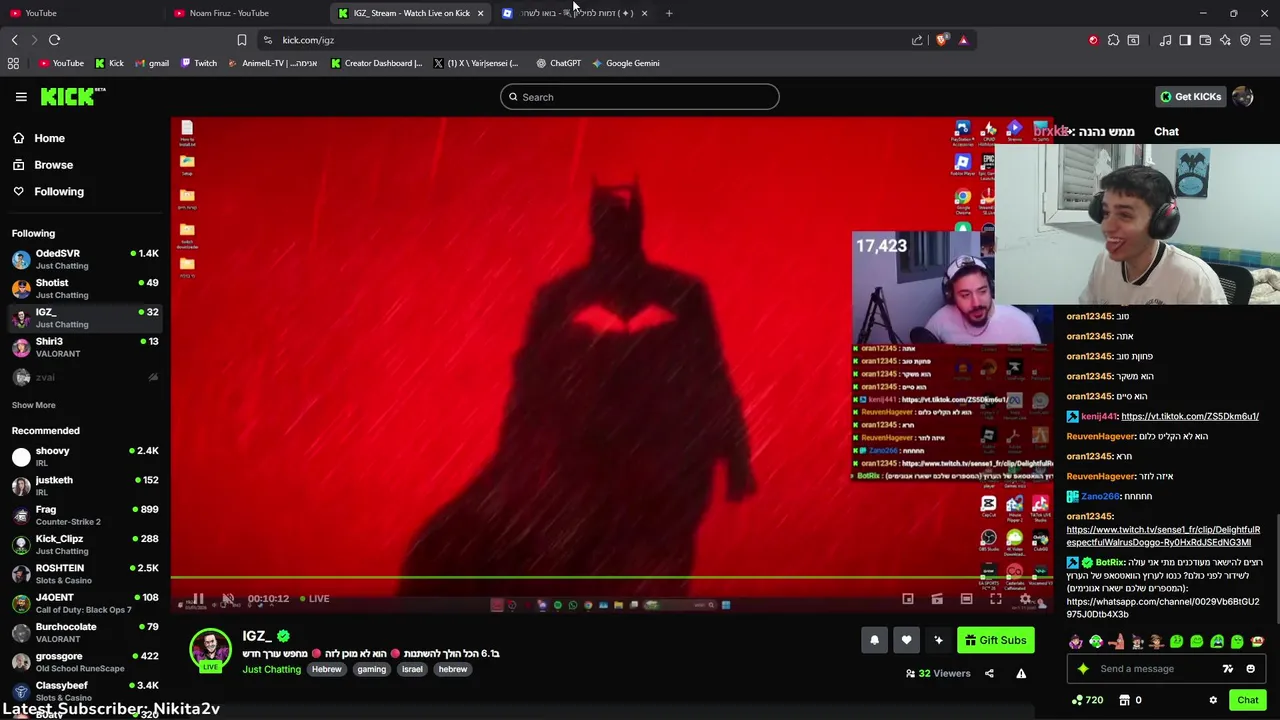Open Brave VPN shield icon
The height and width of the screenshot is (720, 1280).
(1245, 40)
